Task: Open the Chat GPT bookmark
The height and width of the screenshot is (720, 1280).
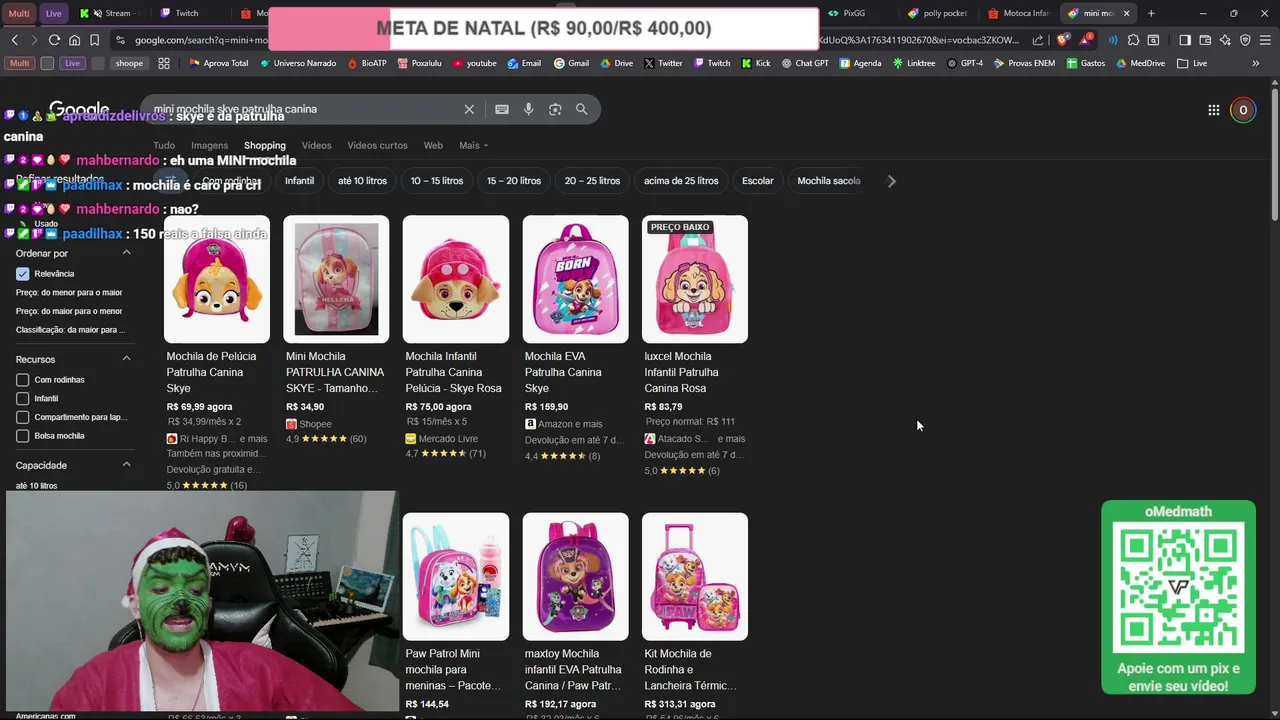Action: (x=805, y=63)
